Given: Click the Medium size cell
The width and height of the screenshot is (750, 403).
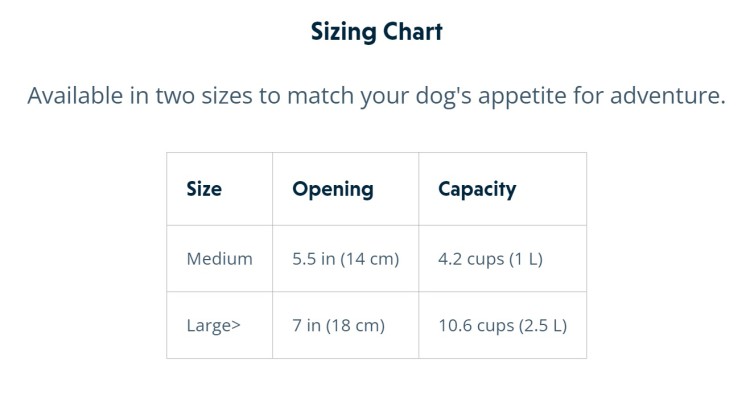Looking at the screenshot, I should (x=220, y=259).
